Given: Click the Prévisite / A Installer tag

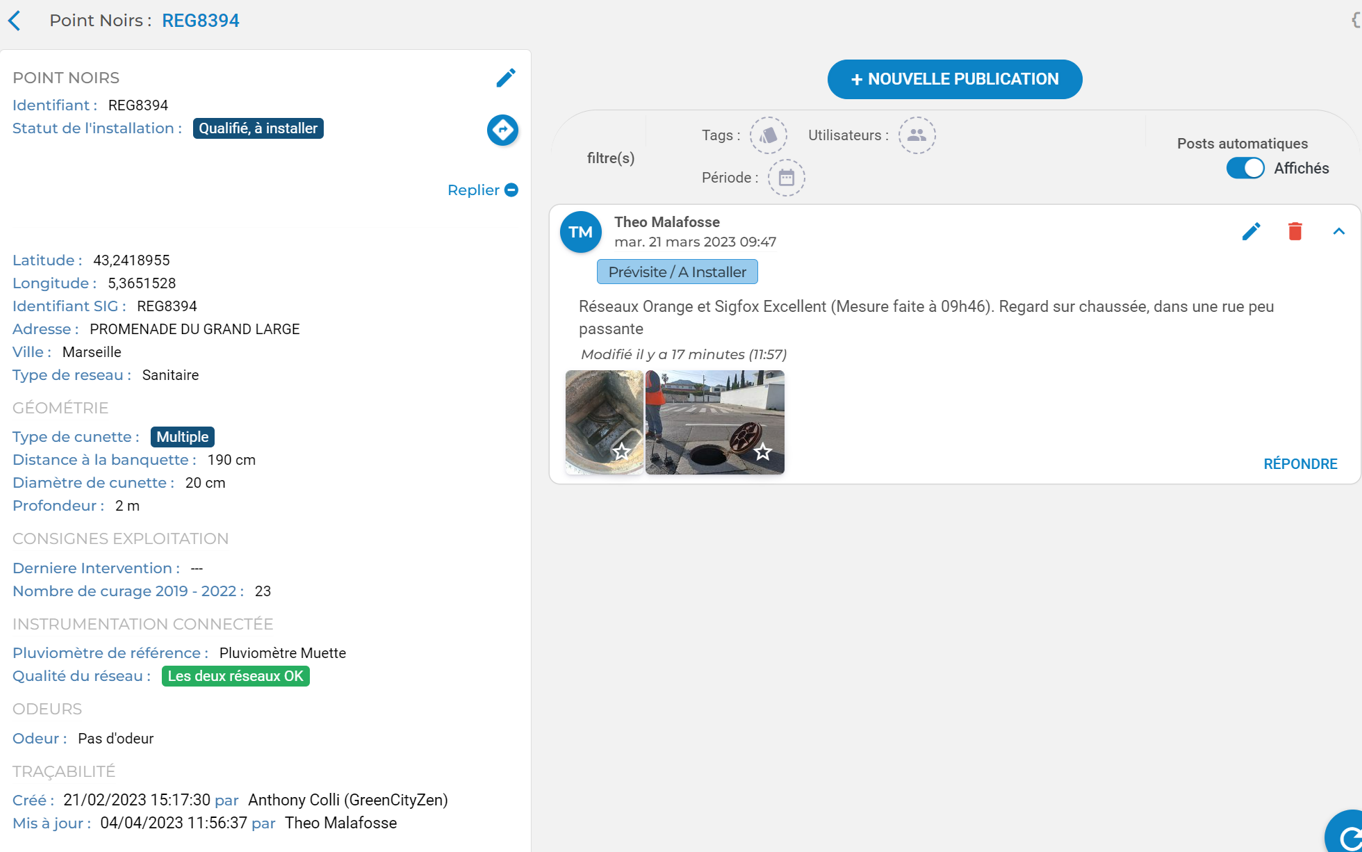Looking at the screenshot, I should coord(677,272).
